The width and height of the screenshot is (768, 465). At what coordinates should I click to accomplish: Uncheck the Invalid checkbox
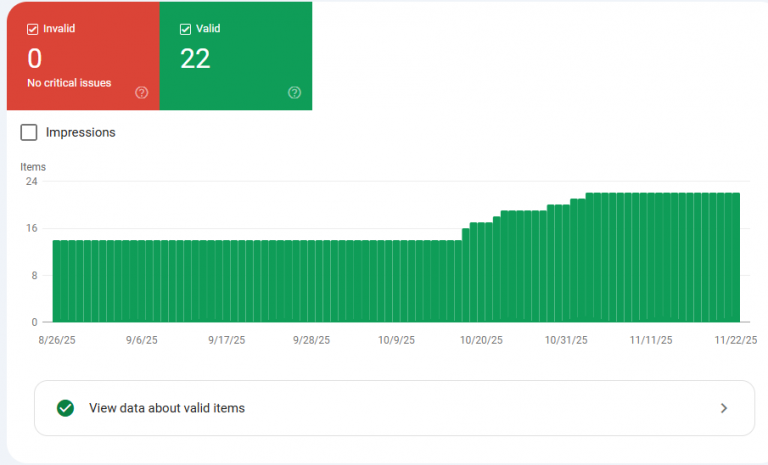(x=32, y=29)
